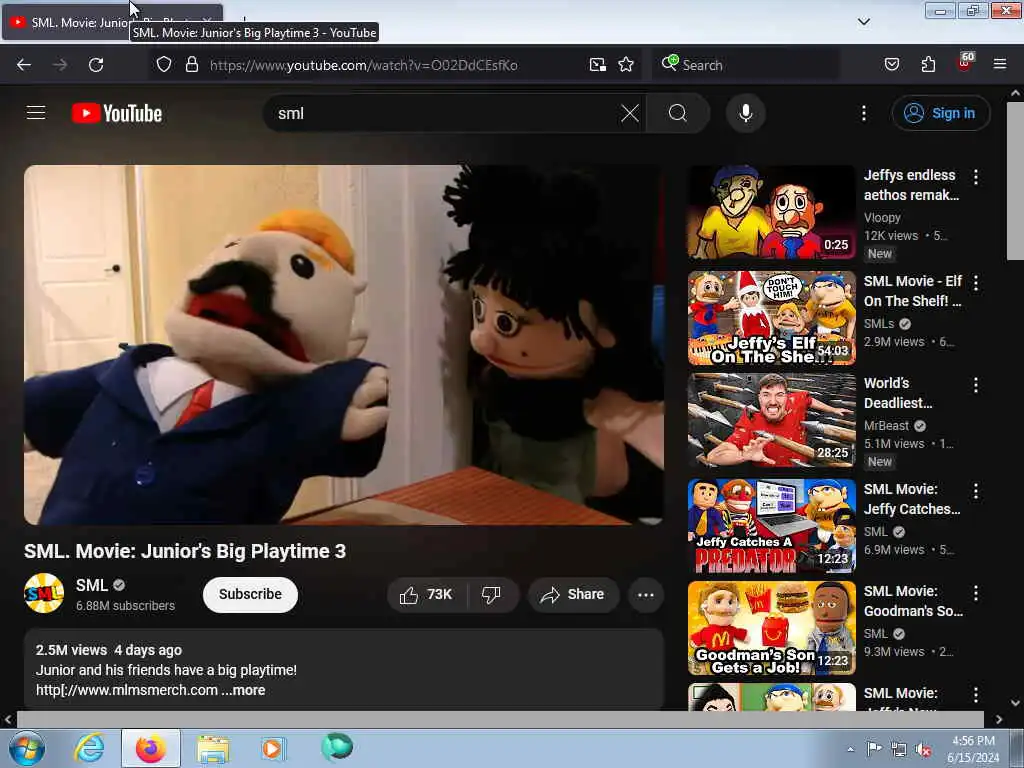The height and width of the screenshot is (768, 1024).
Task: Click the Firefox Search box
Action: point(746,65)
